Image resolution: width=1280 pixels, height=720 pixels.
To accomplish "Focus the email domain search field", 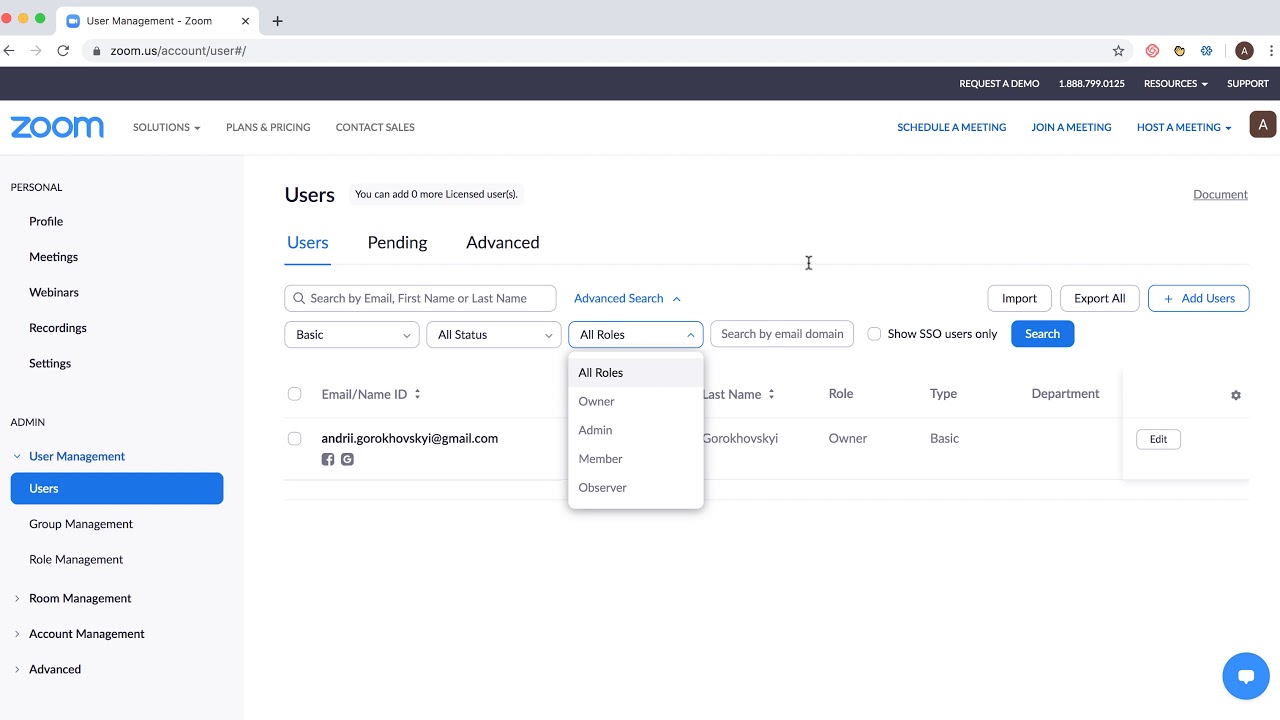I will 782,334.
